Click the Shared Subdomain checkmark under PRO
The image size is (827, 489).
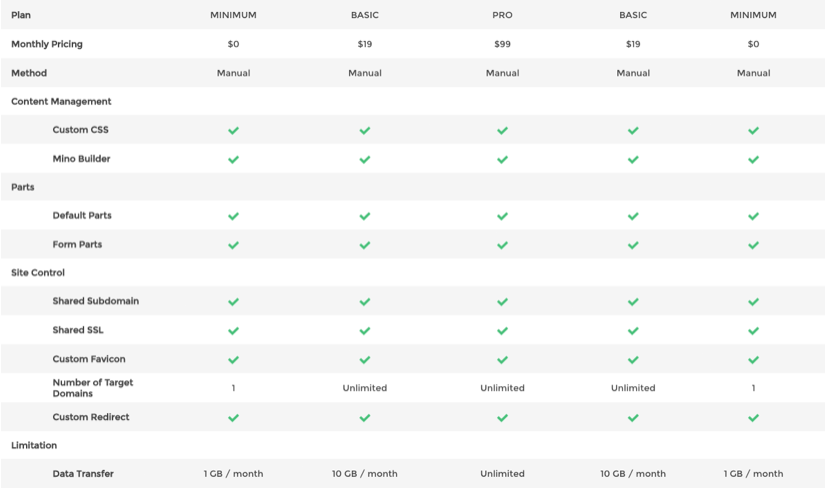tap(502, 301)
